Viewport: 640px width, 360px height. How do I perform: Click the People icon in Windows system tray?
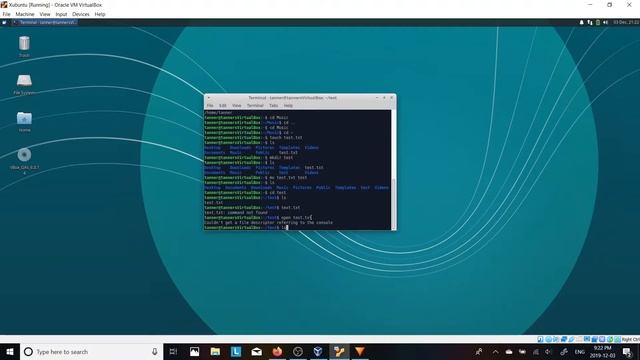coord(479,351)
